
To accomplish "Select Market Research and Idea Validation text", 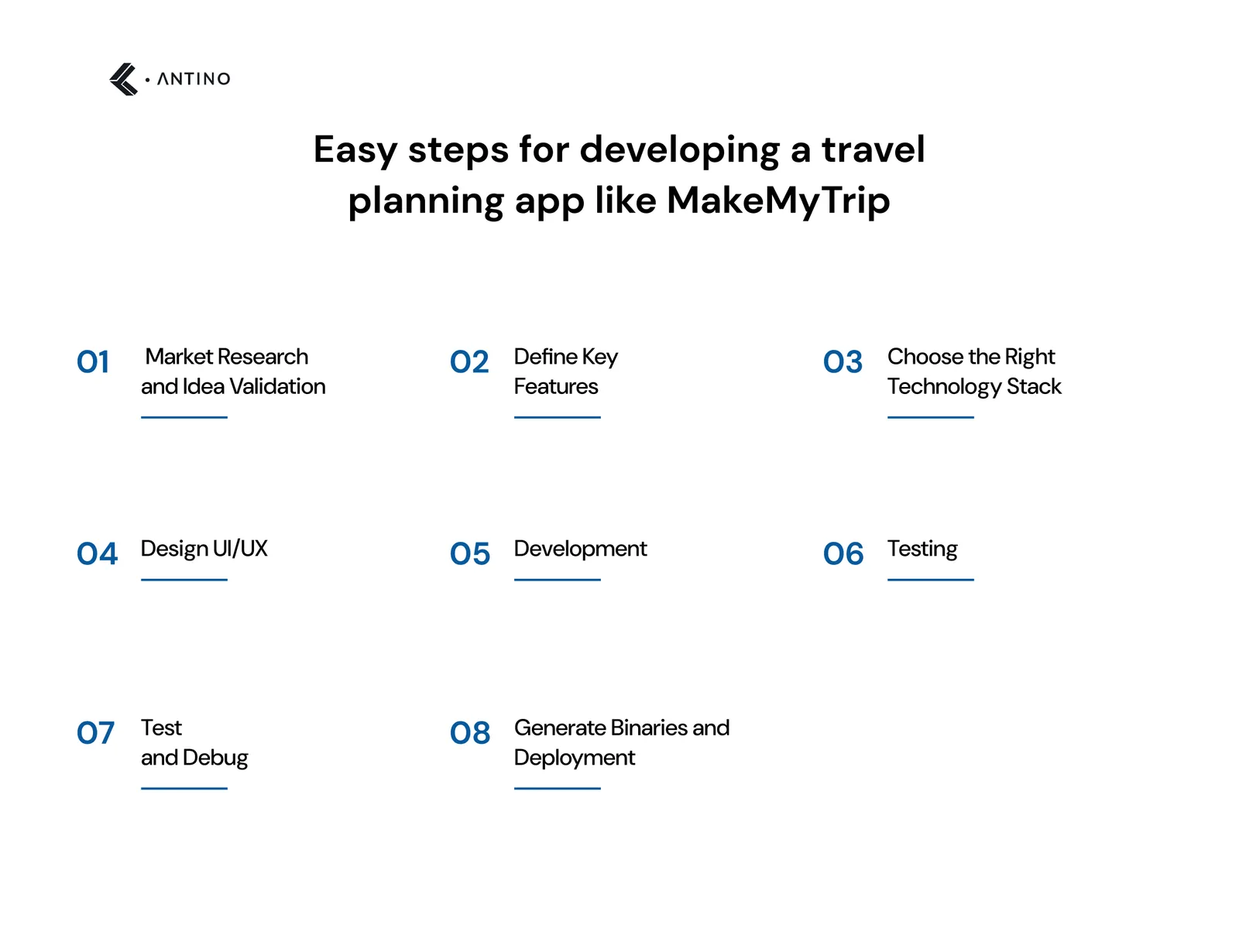I will pos(233,372).
